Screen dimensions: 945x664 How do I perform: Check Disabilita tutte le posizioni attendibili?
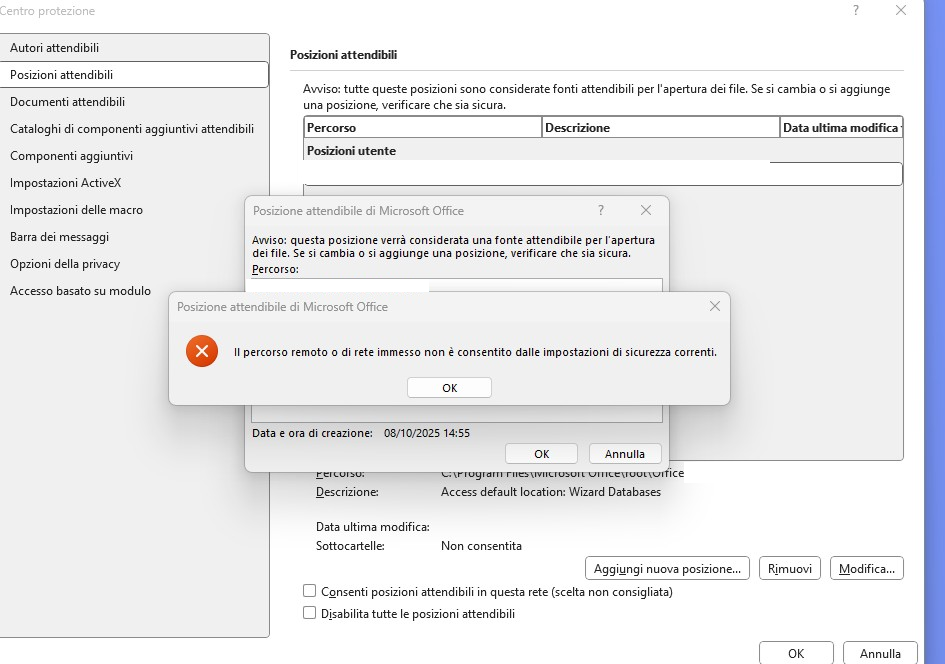309,613
